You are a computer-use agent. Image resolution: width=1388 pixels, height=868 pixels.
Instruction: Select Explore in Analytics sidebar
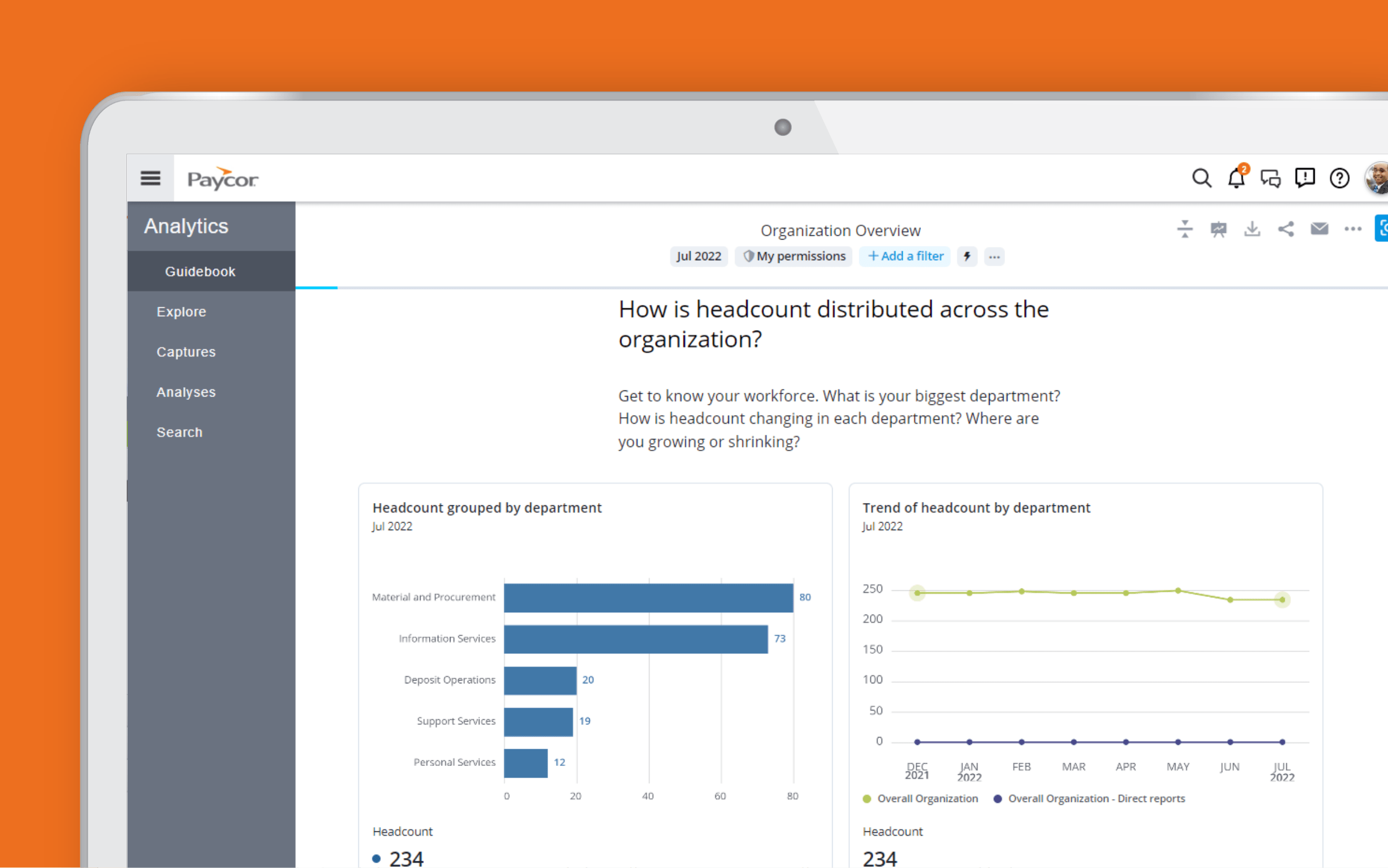211,312
